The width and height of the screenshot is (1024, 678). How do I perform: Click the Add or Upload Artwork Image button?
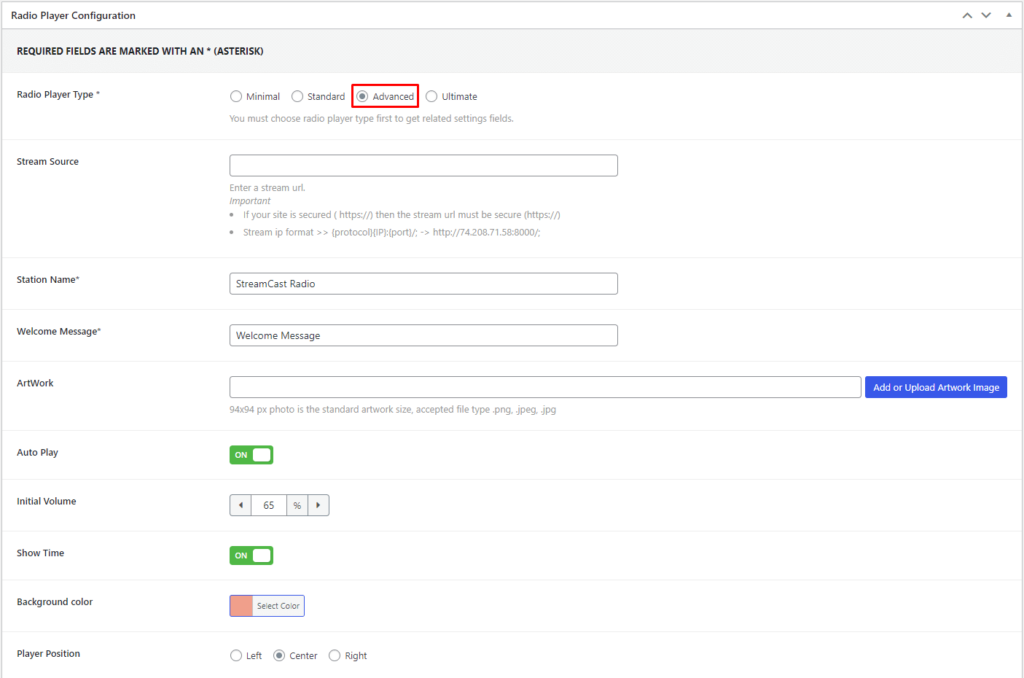click(935, 386)
